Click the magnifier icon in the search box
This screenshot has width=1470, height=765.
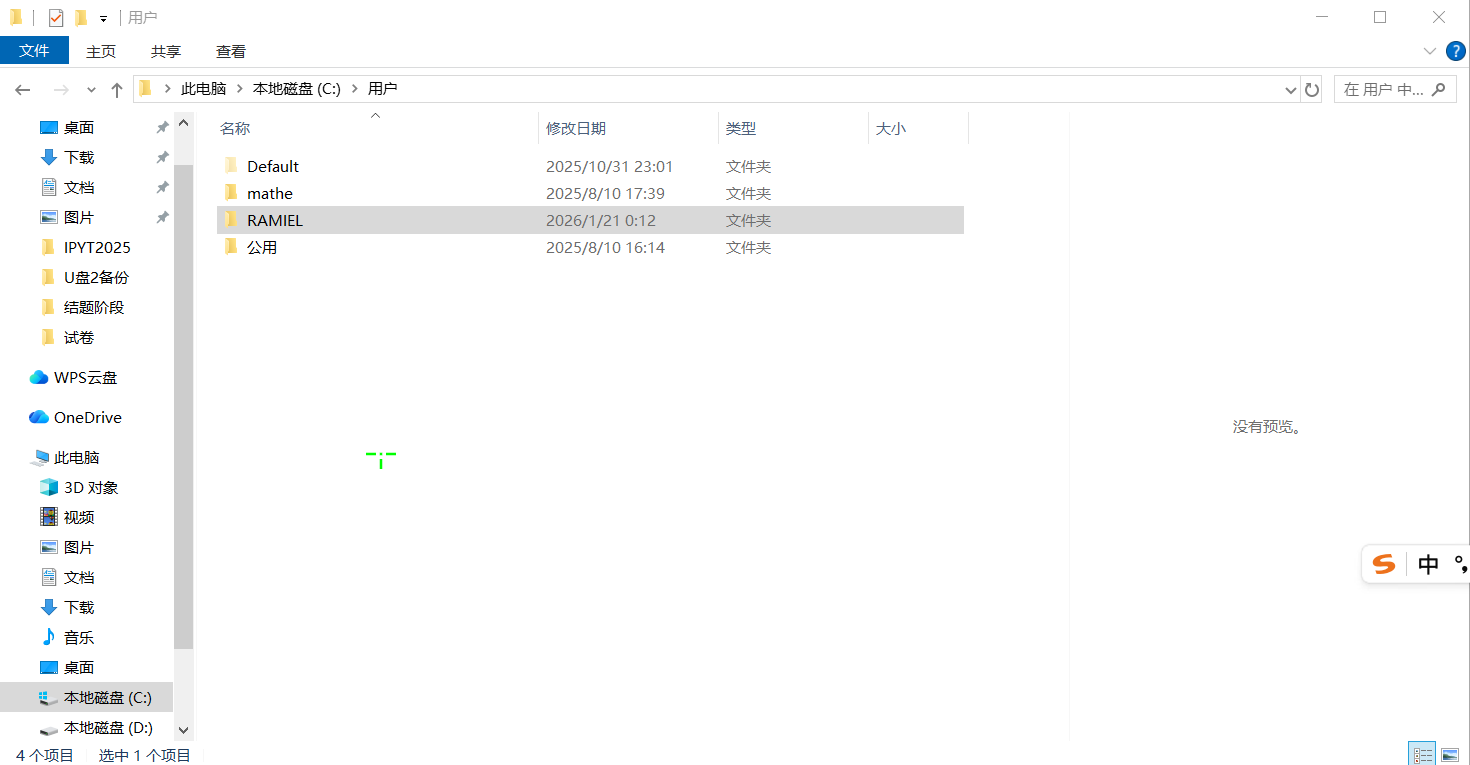pyautogui.click(x=1439, y=89)
